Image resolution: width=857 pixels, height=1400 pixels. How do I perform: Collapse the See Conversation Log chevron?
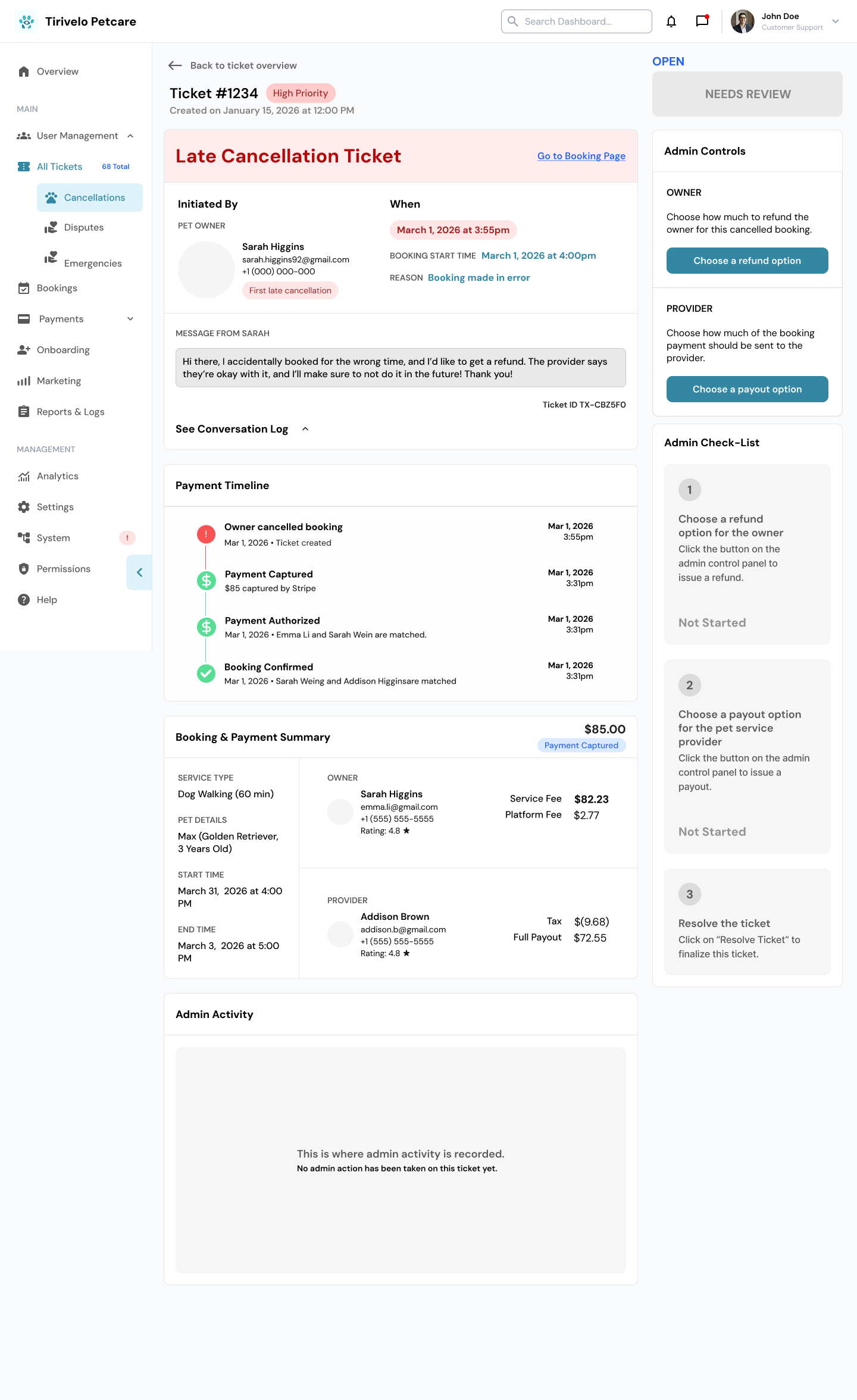pyautogui.click(x=305, y=429)
